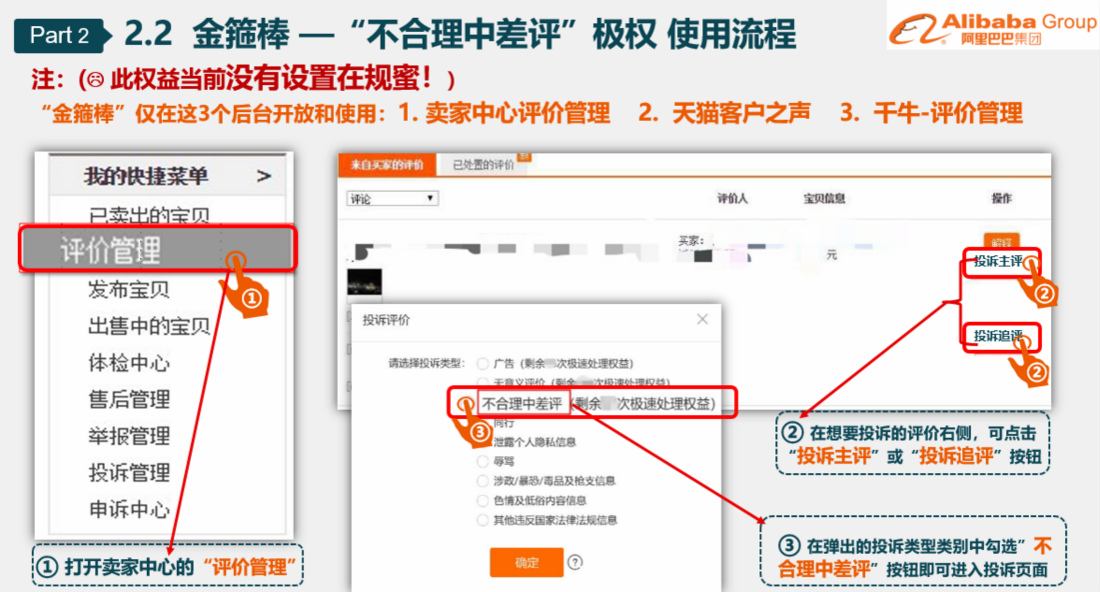
Task: Select the 广告 complaint type radio
Action: point(483,363)
